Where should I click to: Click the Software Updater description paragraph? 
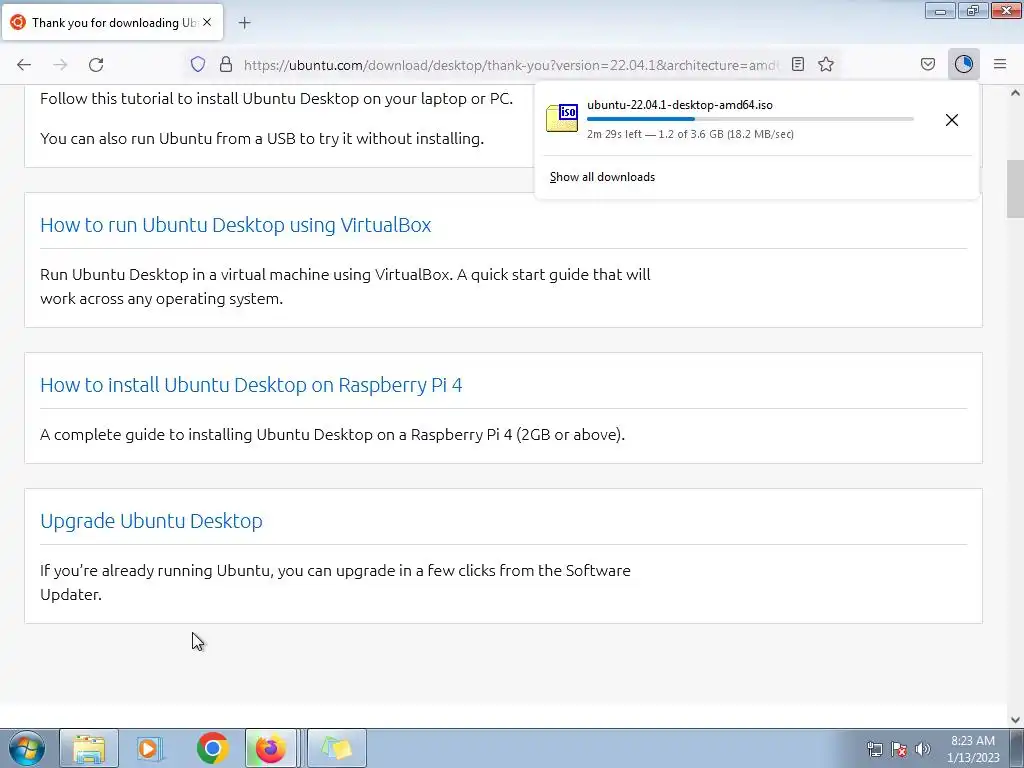click(x=335, y=582)
